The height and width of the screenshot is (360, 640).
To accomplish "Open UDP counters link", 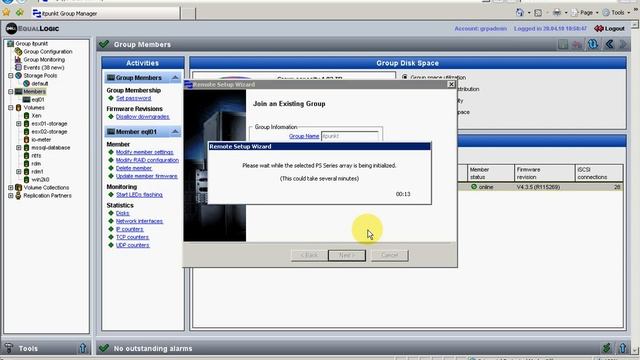I will point(133,245).
